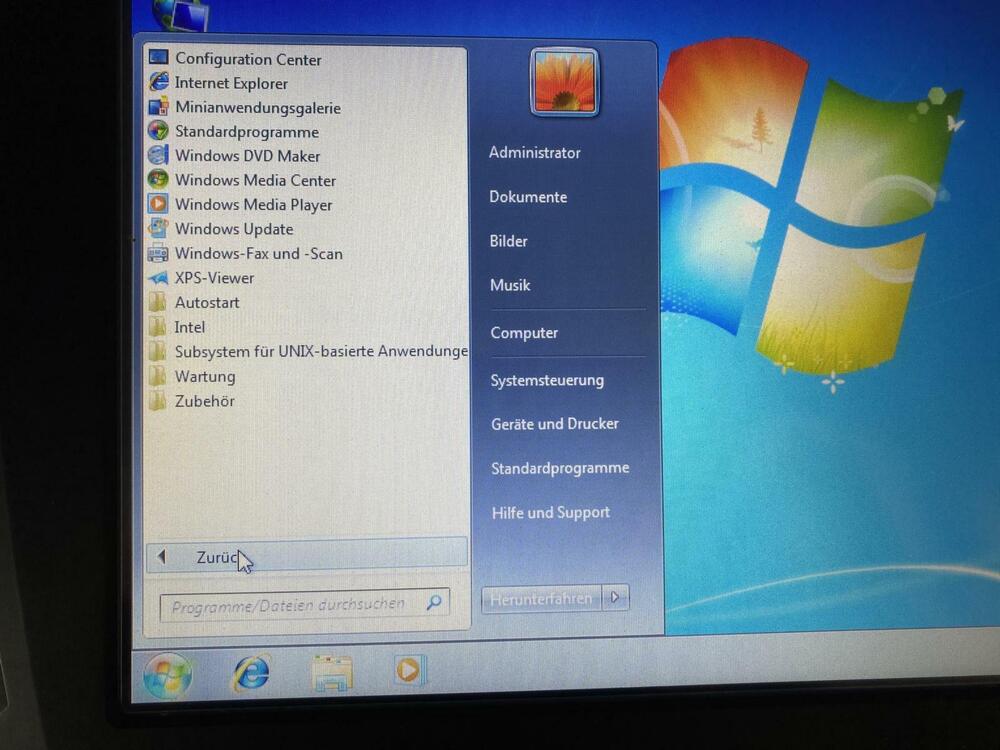Viewport: 1000px width, 750px height.
Task: Click the Windows Media Center icon
Action: click(x=158, y=179)
